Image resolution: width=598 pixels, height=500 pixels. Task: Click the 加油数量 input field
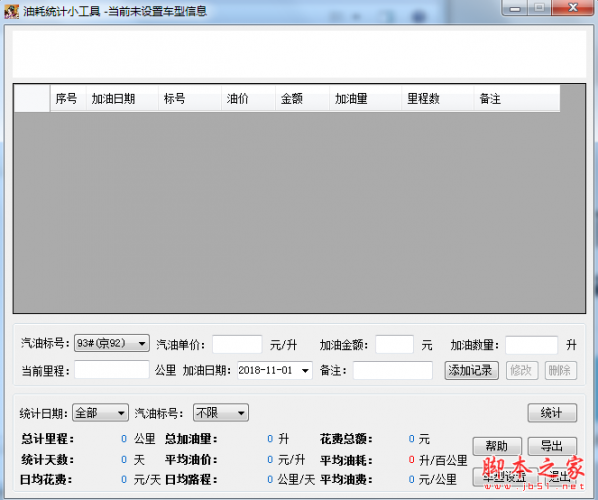coord(532,345)
